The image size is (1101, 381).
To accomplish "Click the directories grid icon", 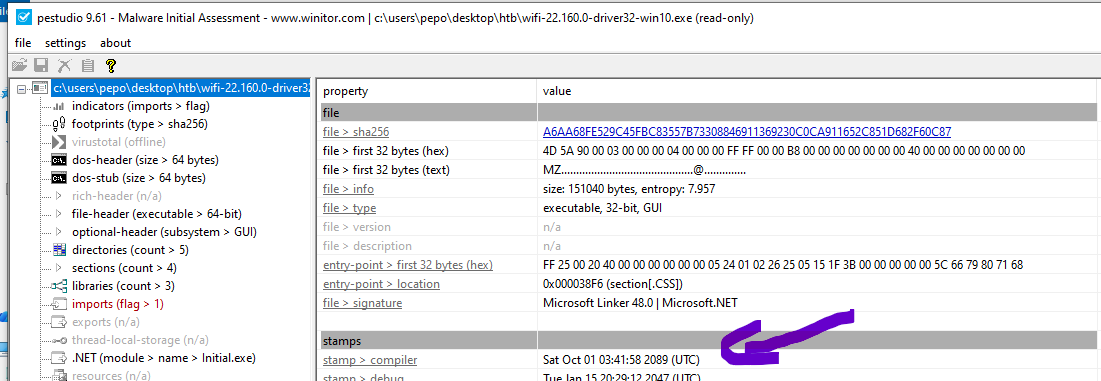I will click(x=60, y=250).
